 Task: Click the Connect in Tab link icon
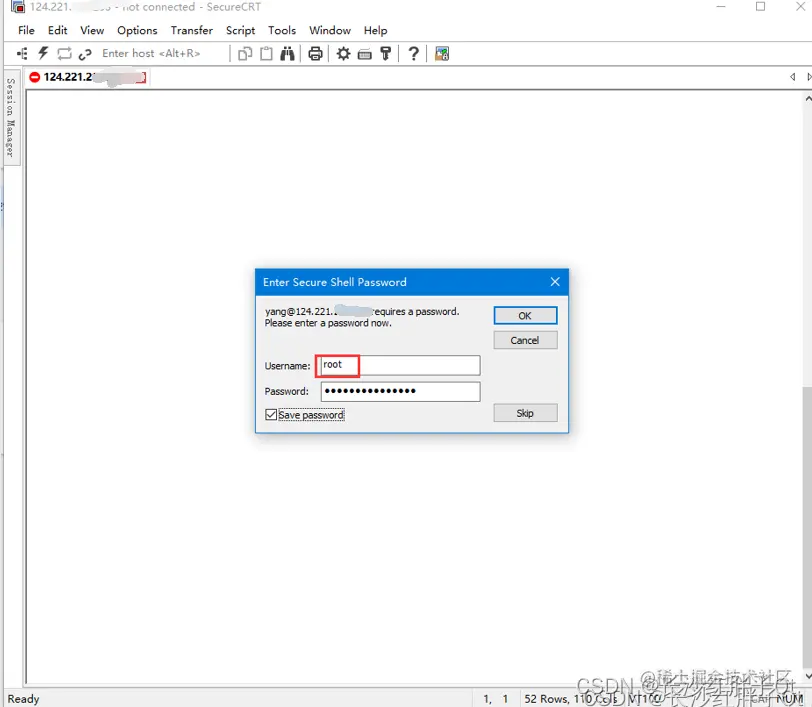(85, 54)
